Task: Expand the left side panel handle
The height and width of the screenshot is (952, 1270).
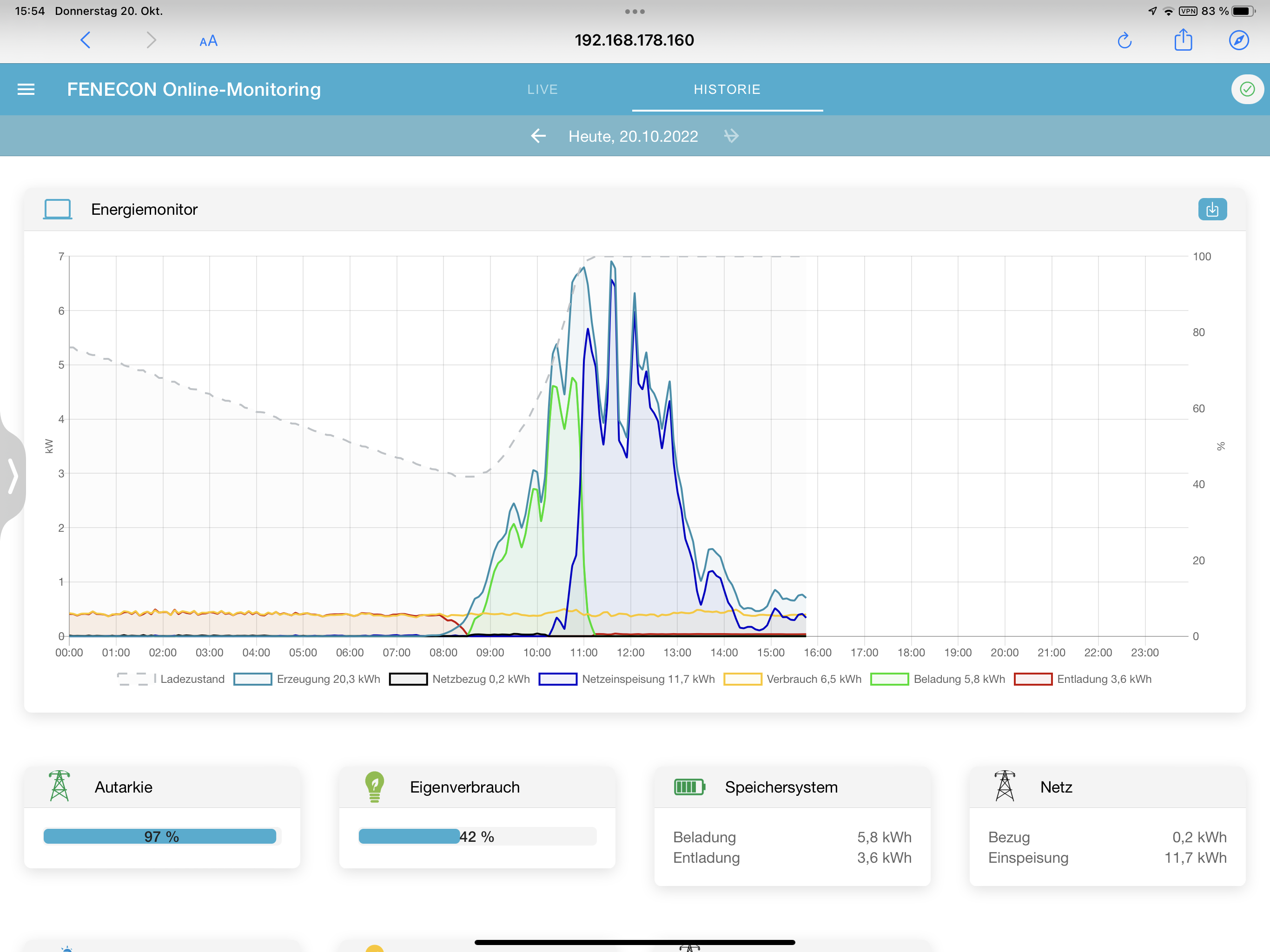Action: point(13,476)
